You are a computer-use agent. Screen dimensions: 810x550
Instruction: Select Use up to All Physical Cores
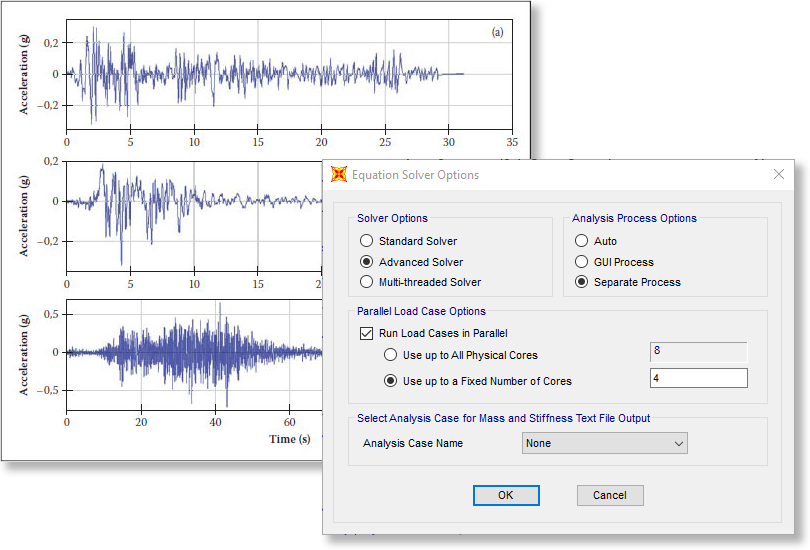(391, 355)
